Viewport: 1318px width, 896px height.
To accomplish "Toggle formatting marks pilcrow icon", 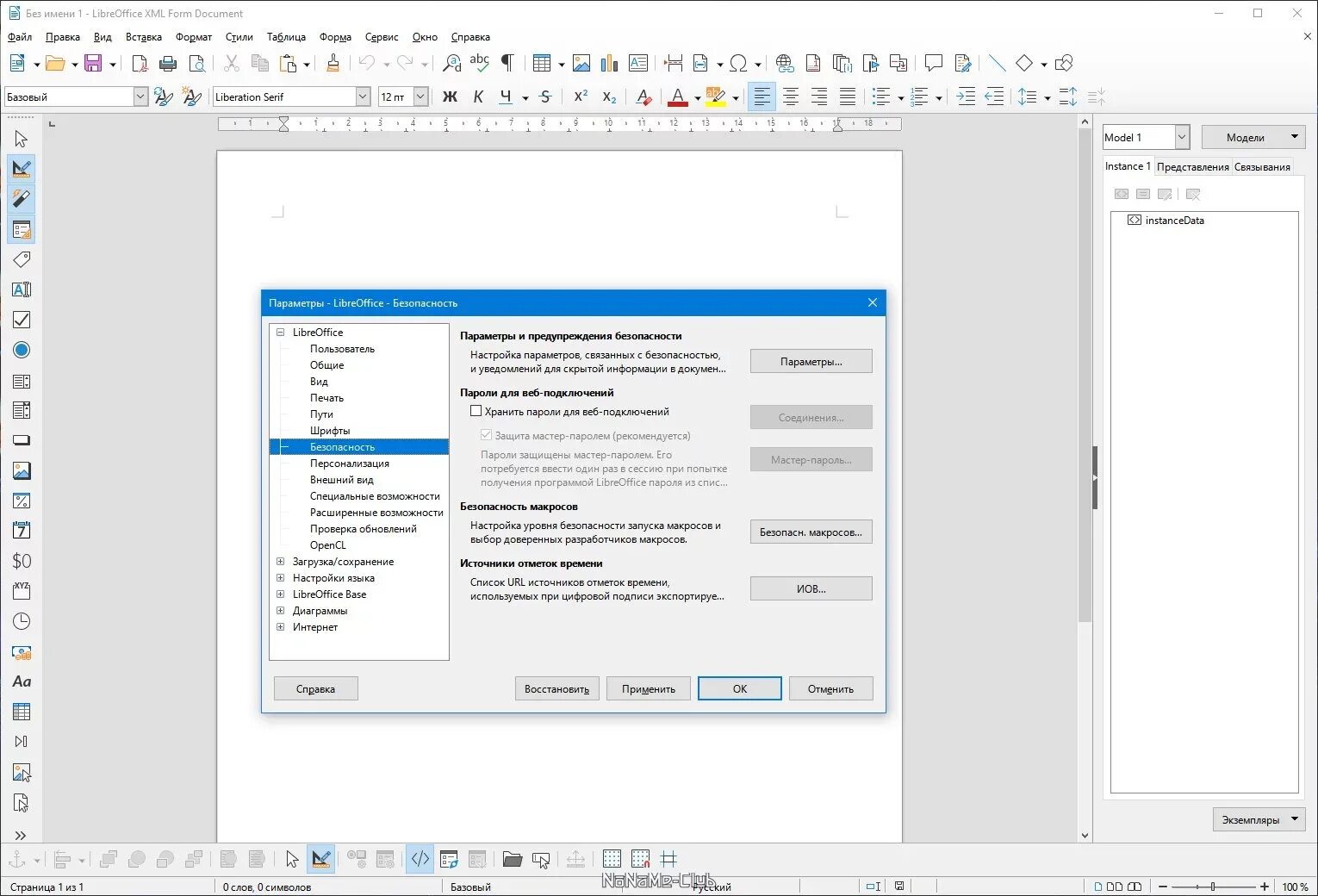I will point(508,63).
